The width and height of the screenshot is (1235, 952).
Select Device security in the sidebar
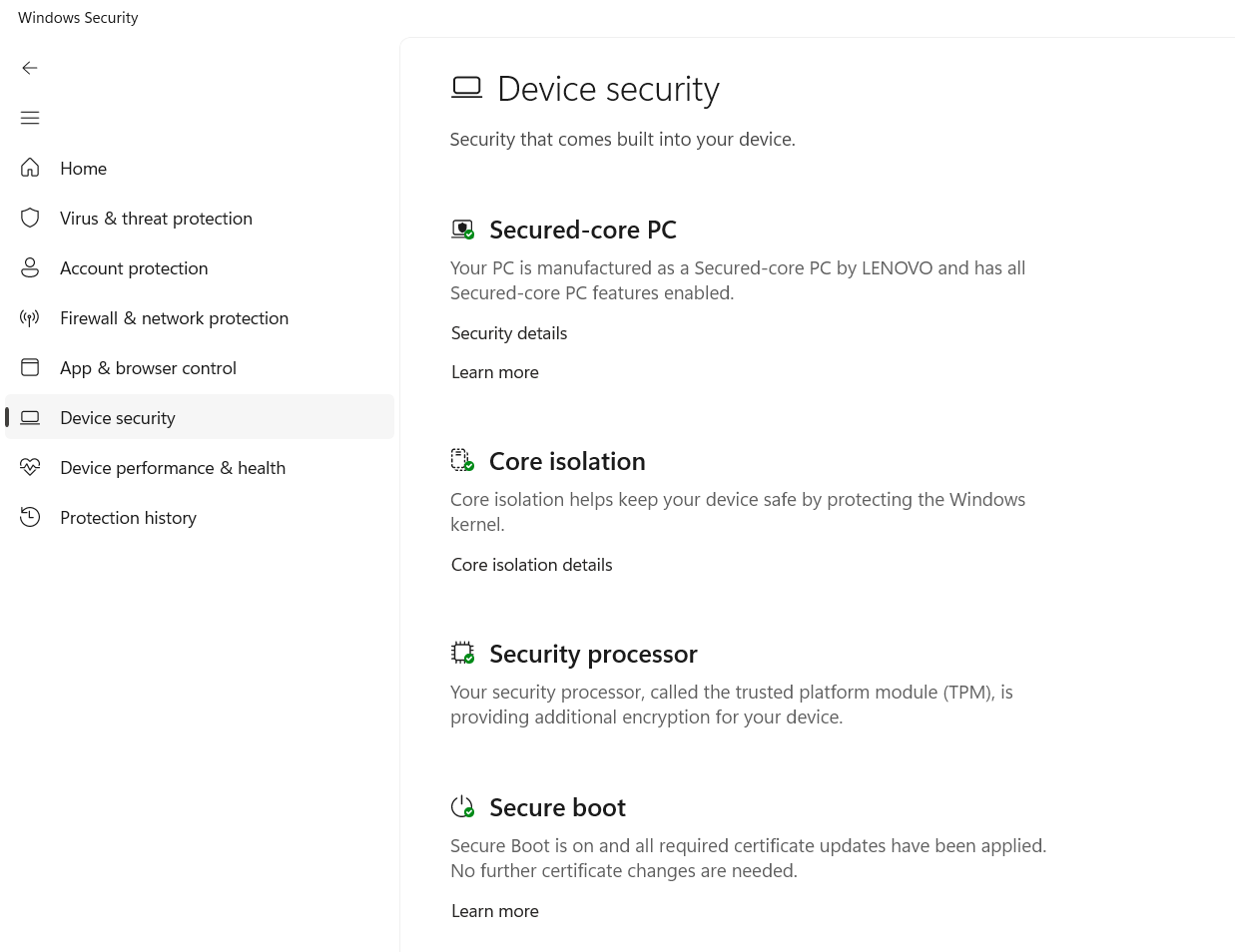[118, 418]
